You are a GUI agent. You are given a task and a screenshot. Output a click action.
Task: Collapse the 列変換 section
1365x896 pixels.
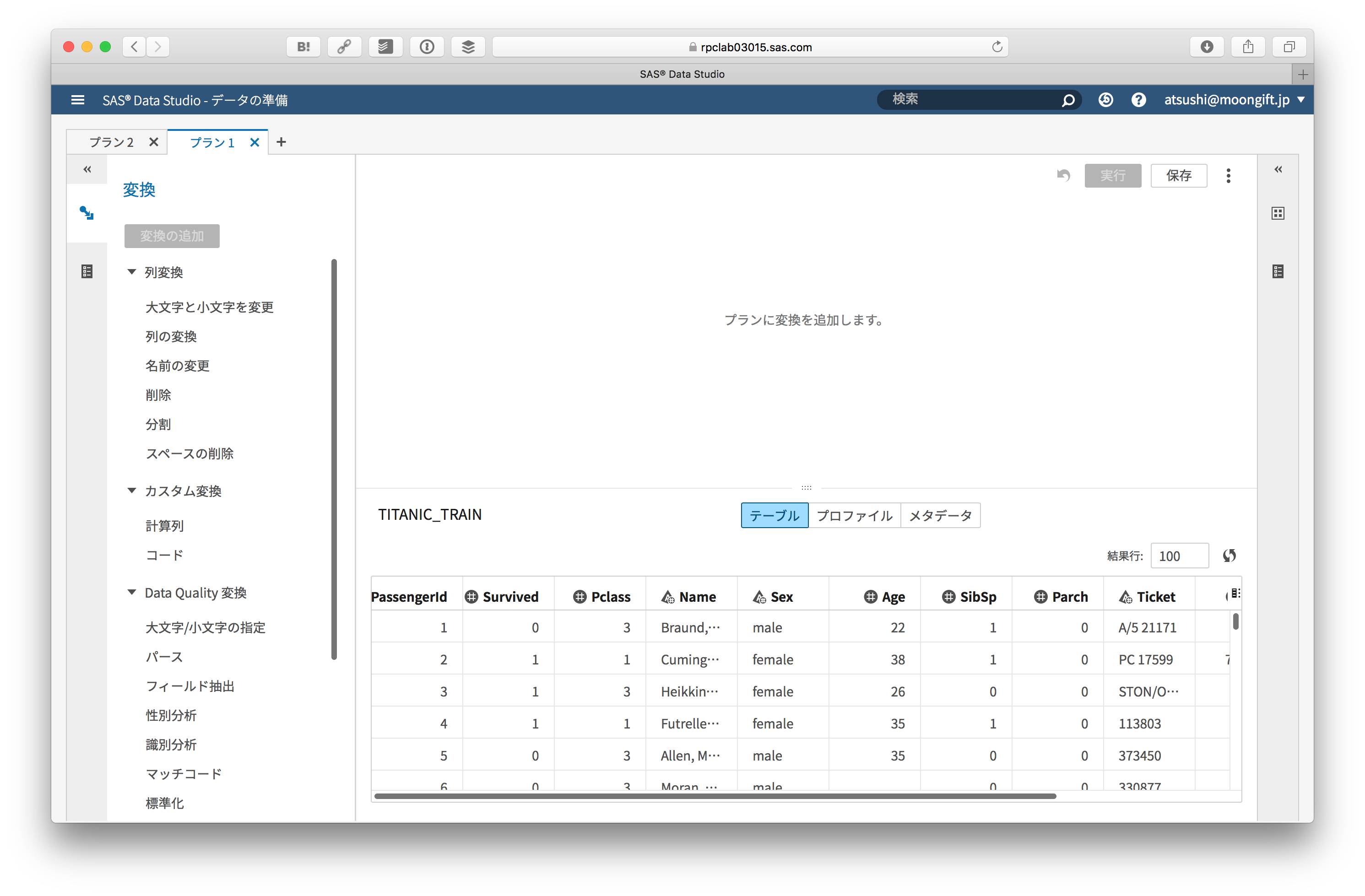click(132, 272)
